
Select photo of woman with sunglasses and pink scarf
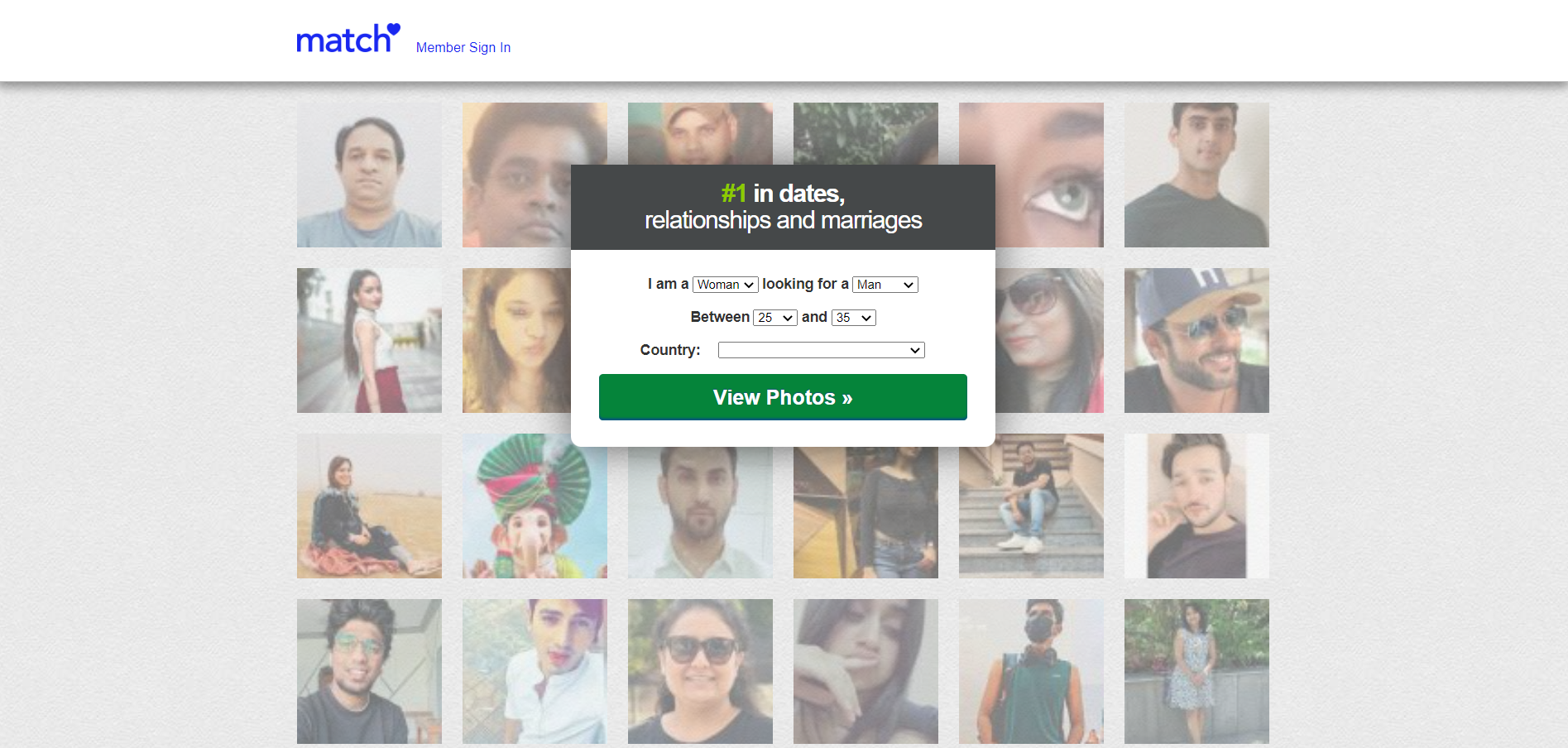tap(1049, 340)
